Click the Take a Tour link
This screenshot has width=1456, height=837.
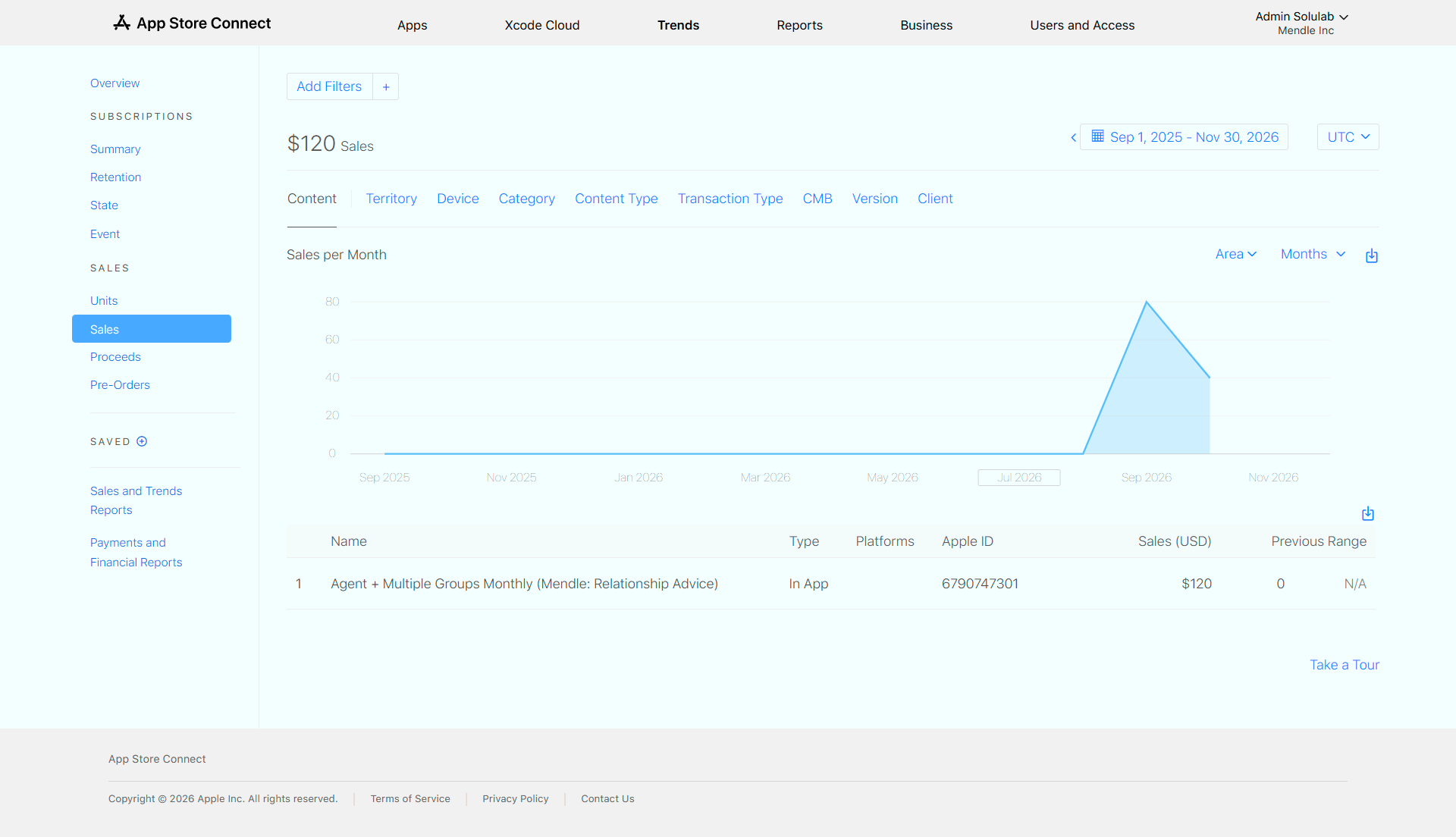point(1345,665)
